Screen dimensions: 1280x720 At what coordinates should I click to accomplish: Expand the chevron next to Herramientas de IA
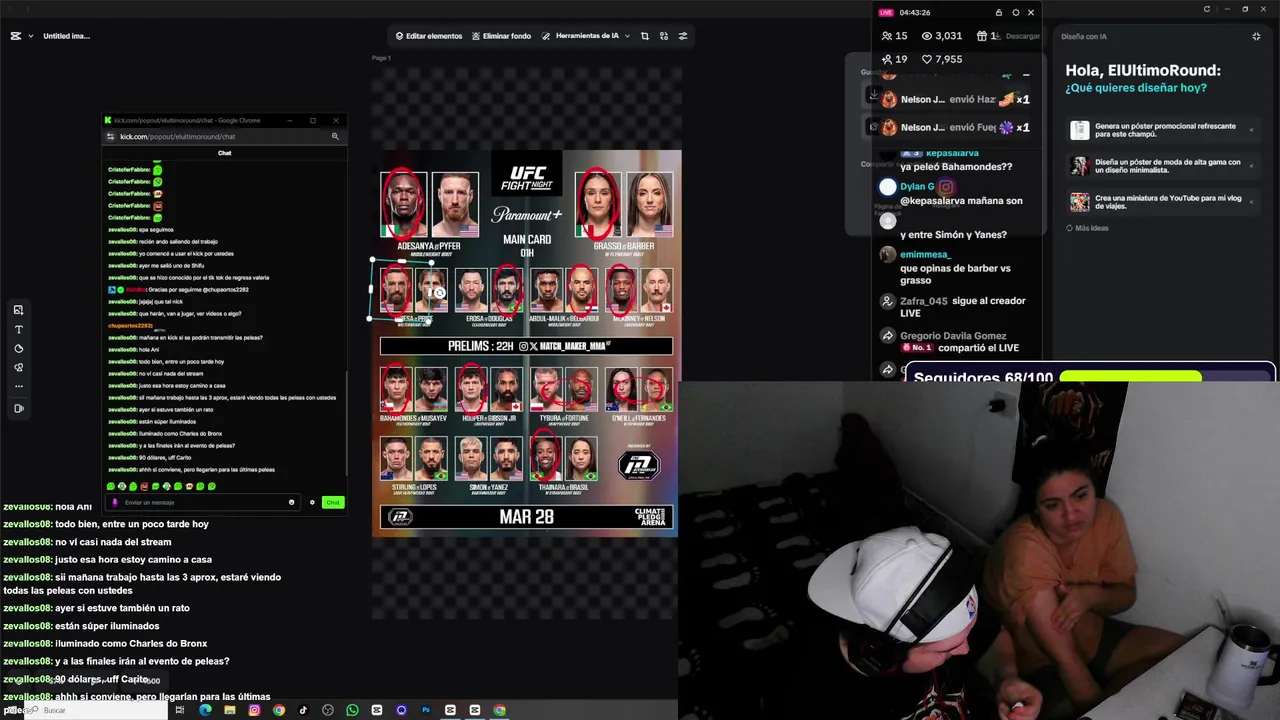pos(627,36)
